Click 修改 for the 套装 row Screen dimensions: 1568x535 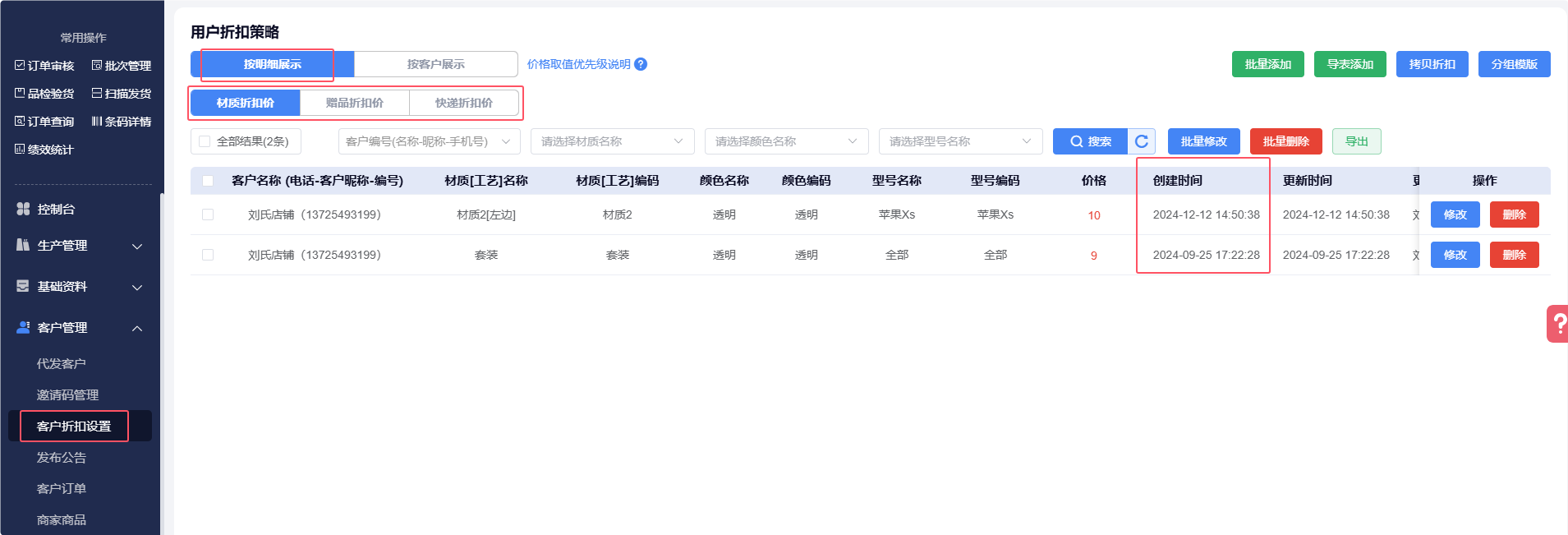pyautogui.click(x=1455, y=255)
